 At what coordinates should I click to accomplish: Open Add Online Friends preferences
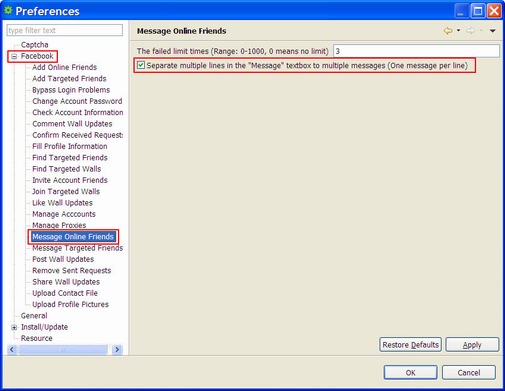point(64,67)
